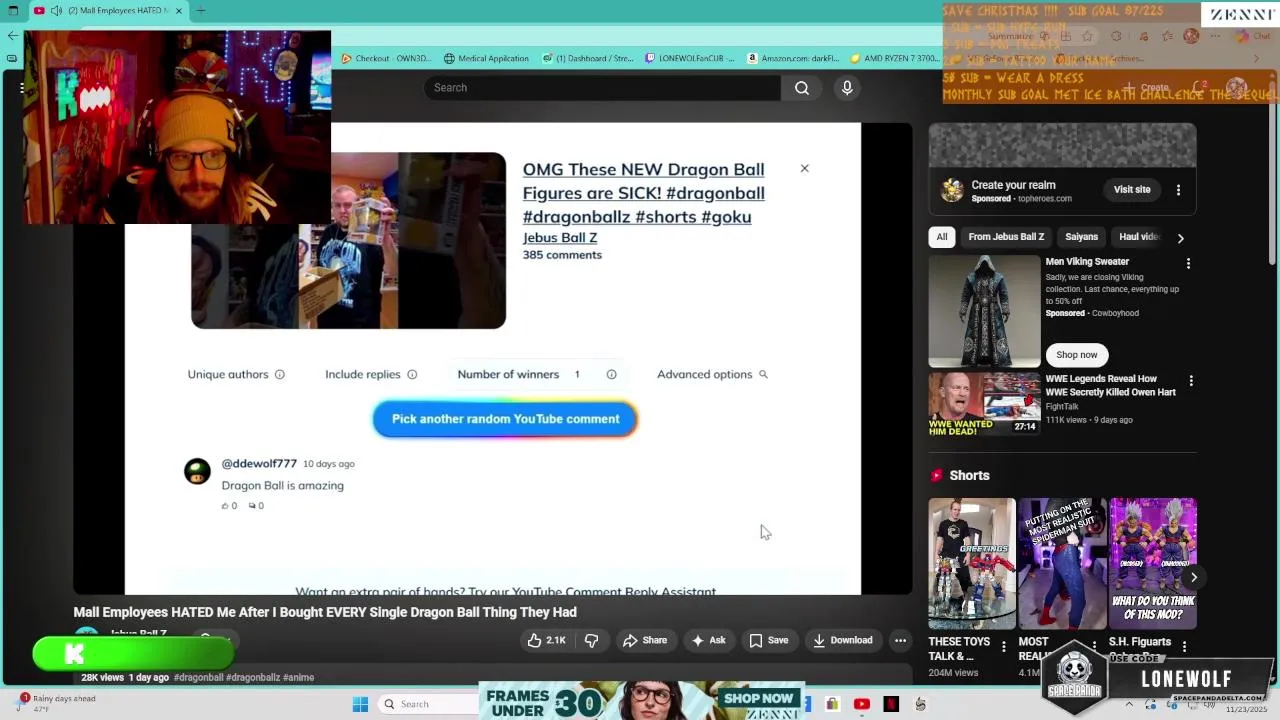1280x720 pixels.
Task: Open weather widget Rainy days ahead
Action: 55,703
